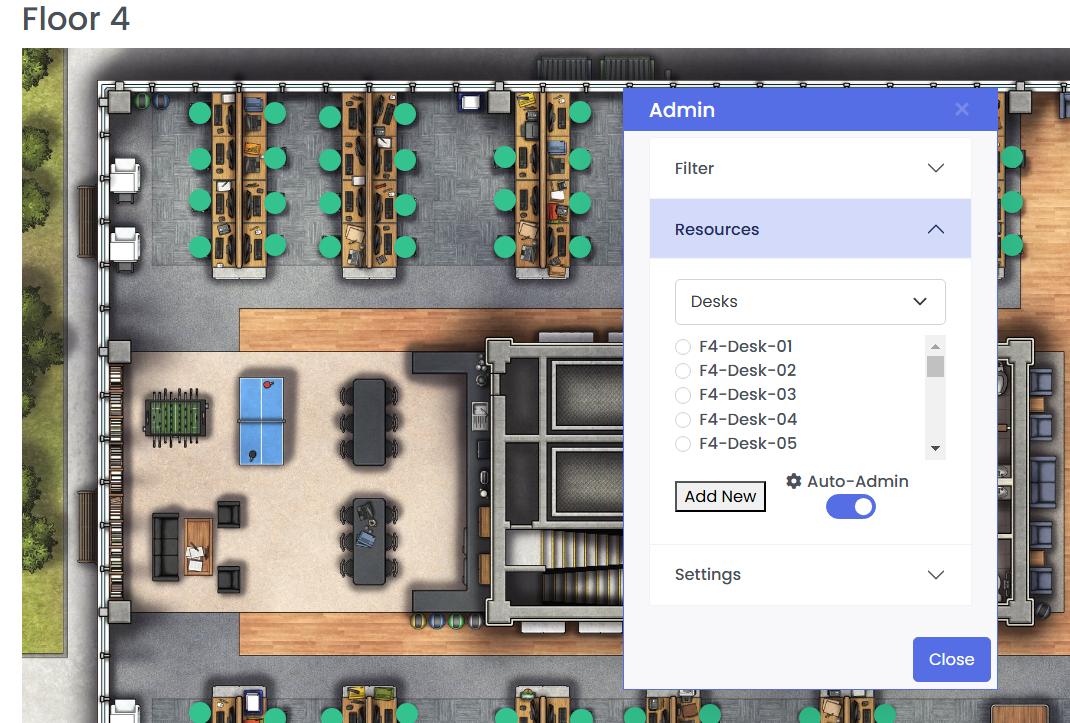Click the desk list scrollbar thumb
This screenshot has height=723, width=1070.
coord(935,367)
